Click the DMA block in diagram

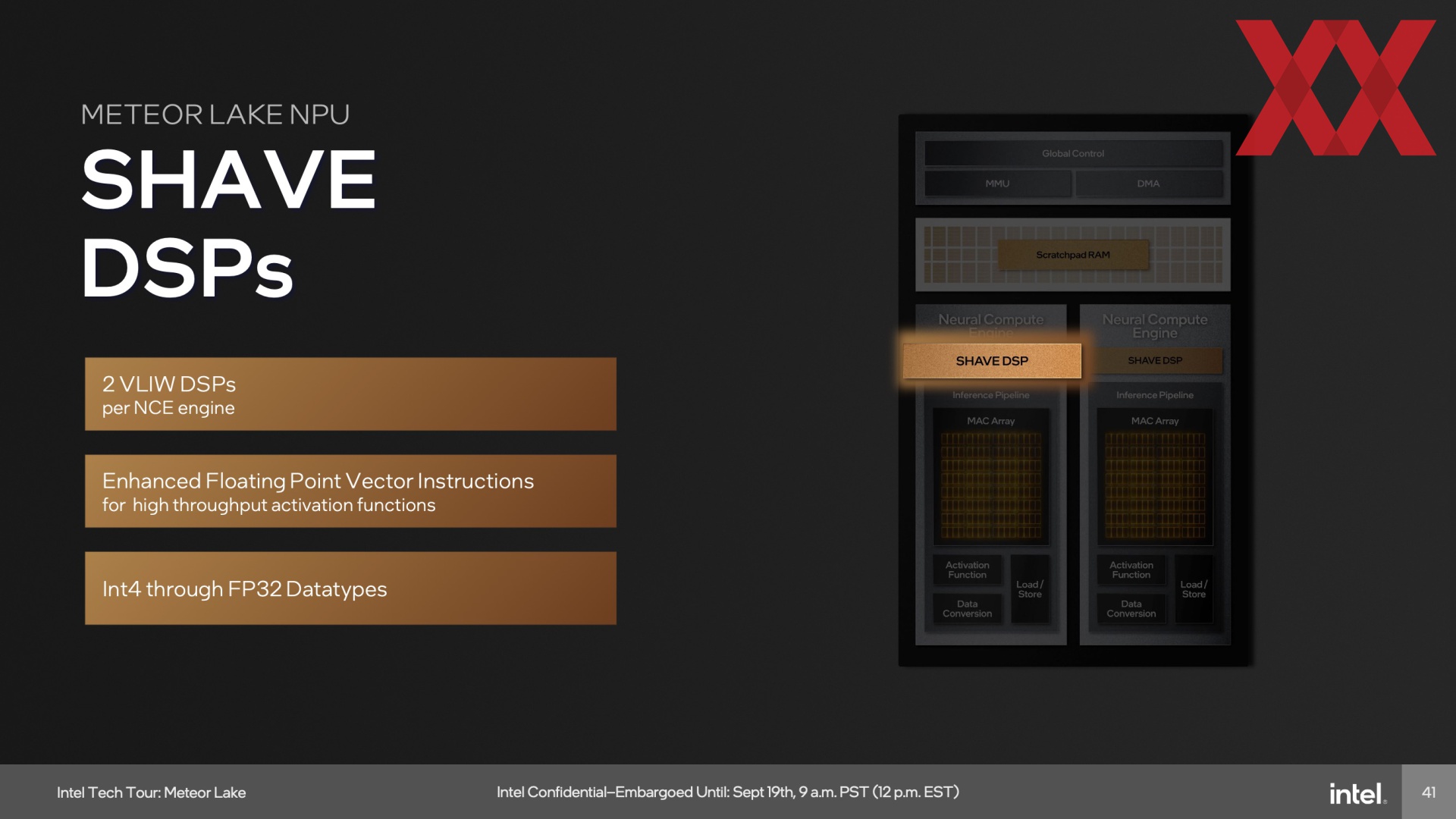1148,184
